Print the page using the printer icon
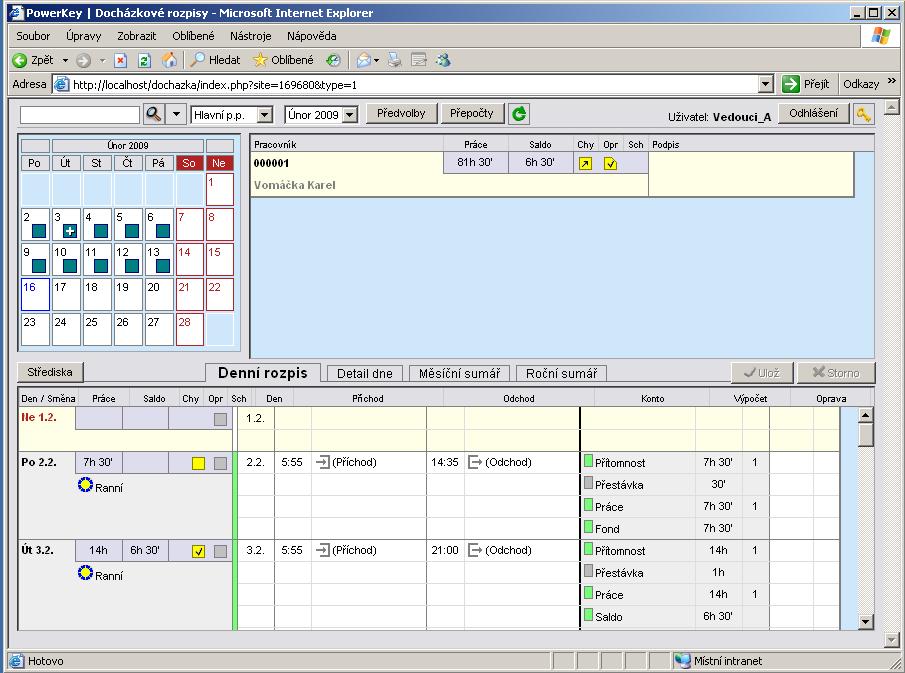 click(395, 60)
